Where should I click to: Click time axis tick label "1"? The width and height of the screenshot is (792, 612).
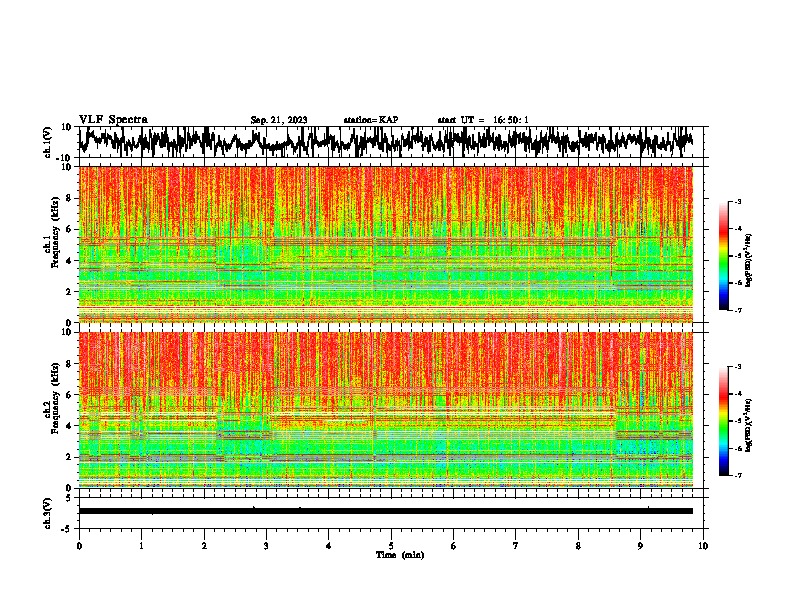point(141,545)
